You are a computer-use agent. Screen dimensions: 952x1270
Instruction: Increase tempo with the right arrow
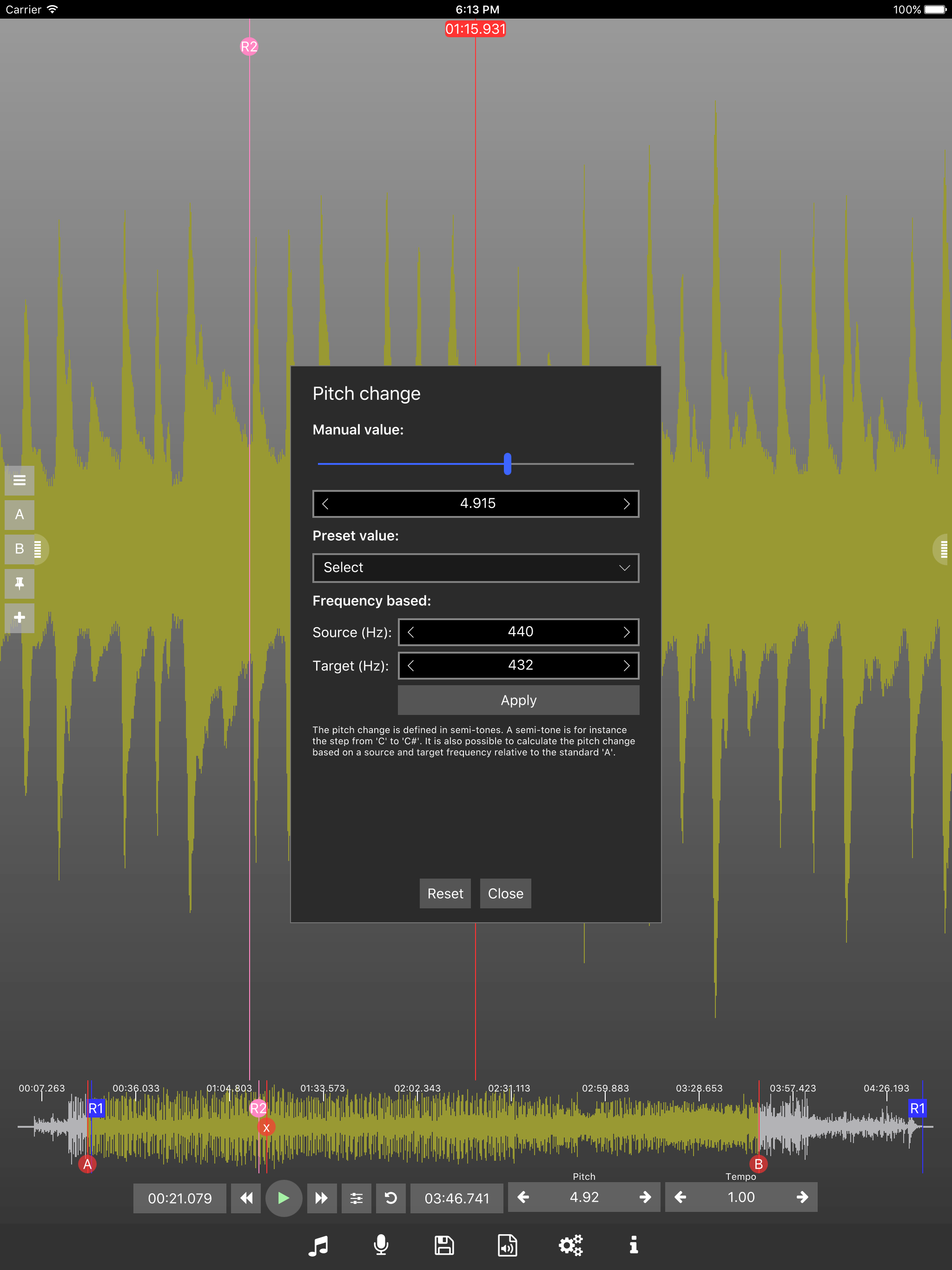coord(802,1197)
